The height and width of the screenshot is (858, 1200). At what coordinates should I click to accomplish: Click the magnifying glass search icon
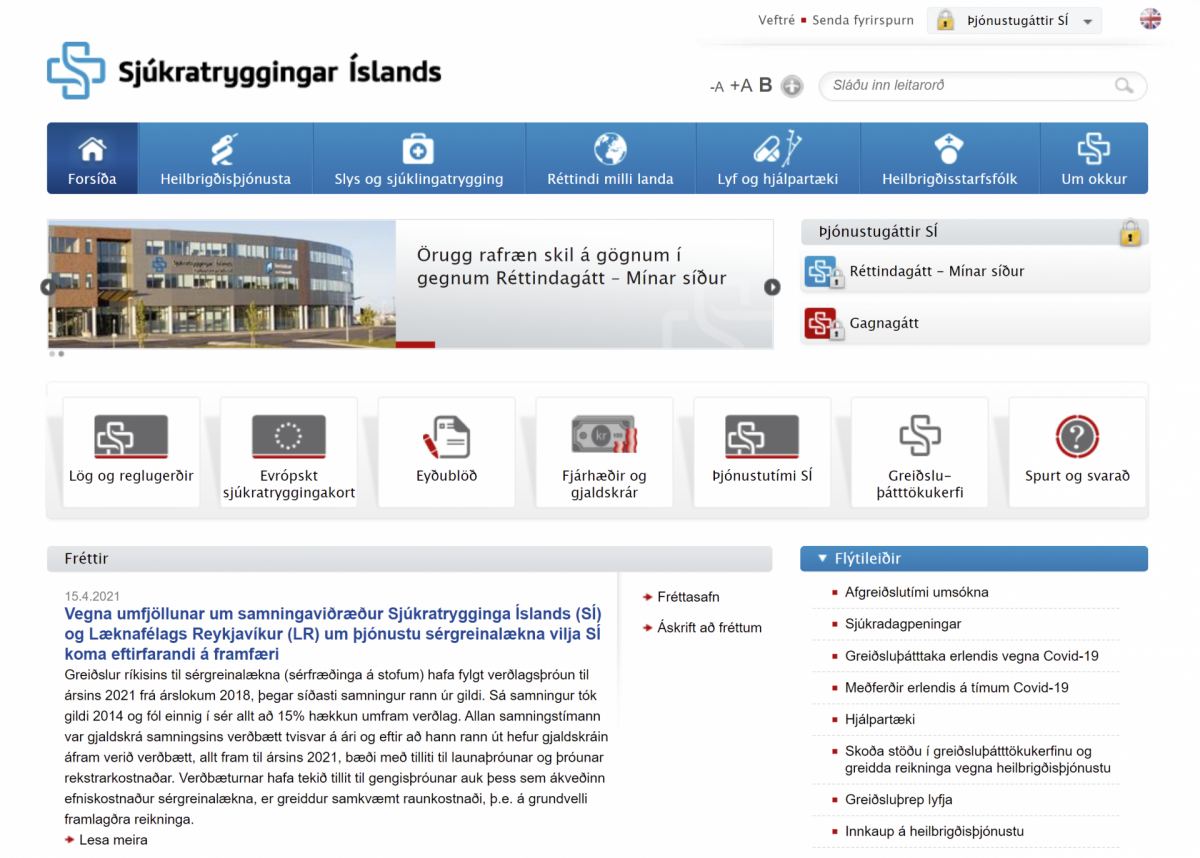pyautogui.click(x=1124, y=86)
